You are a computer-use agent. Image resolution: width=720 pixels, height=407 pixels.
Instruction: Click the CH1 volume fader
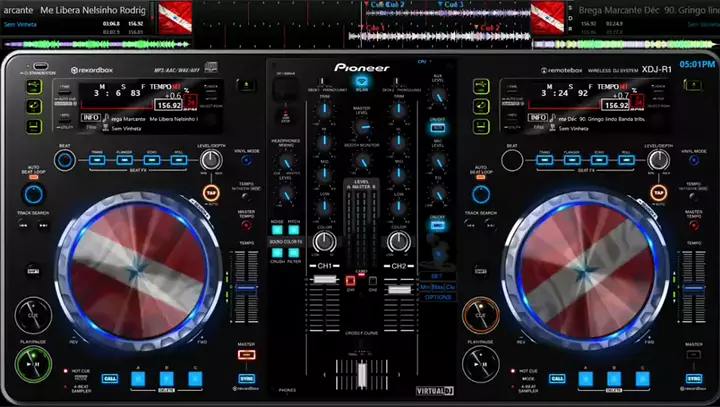(x=325, y=279)
